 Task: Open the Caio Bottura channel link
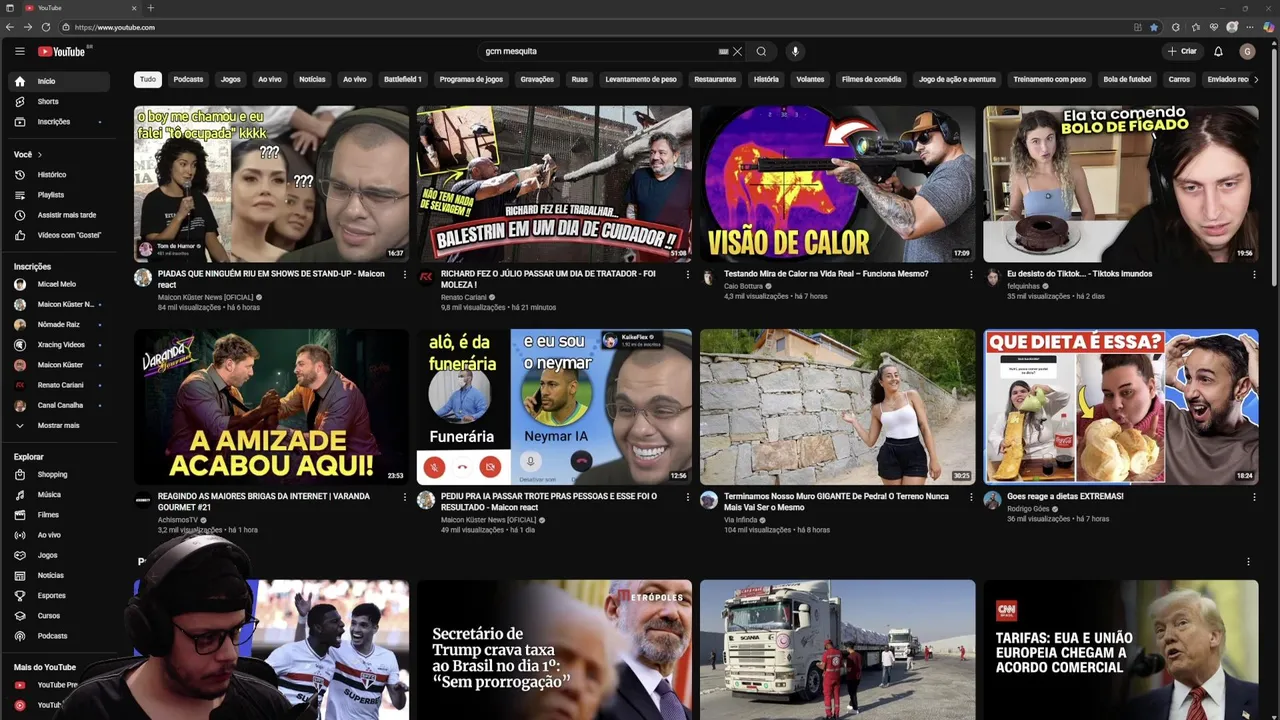click(x=743, y=286)
